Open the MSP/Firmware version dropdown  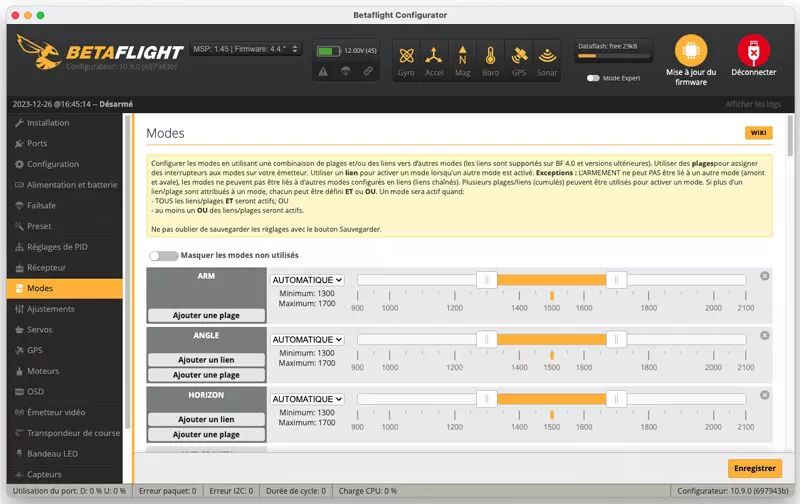246,49
